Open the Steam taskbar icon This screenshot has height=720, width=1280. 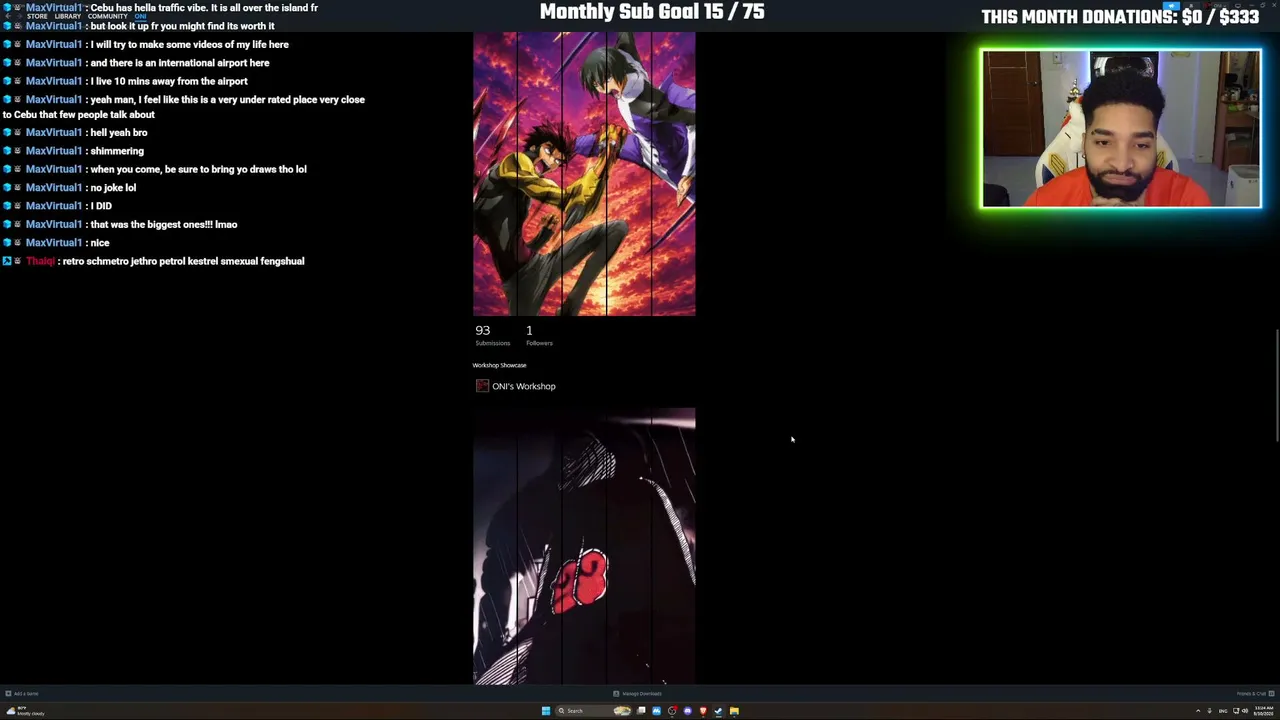(718, 711)
